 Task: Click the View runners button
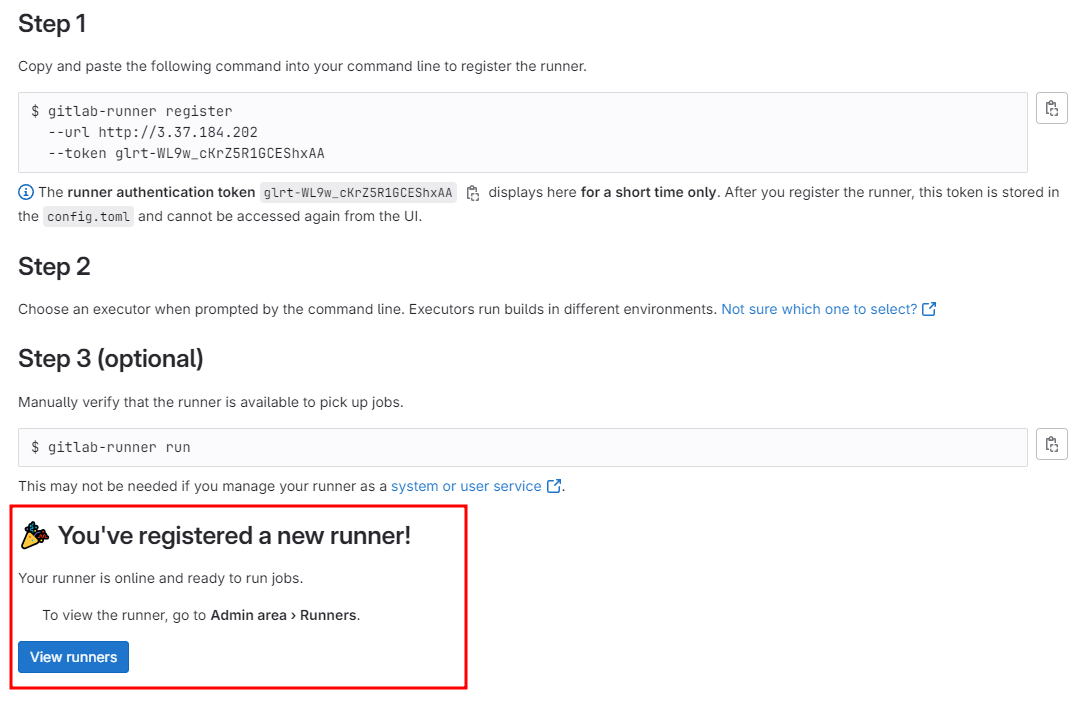74,657
